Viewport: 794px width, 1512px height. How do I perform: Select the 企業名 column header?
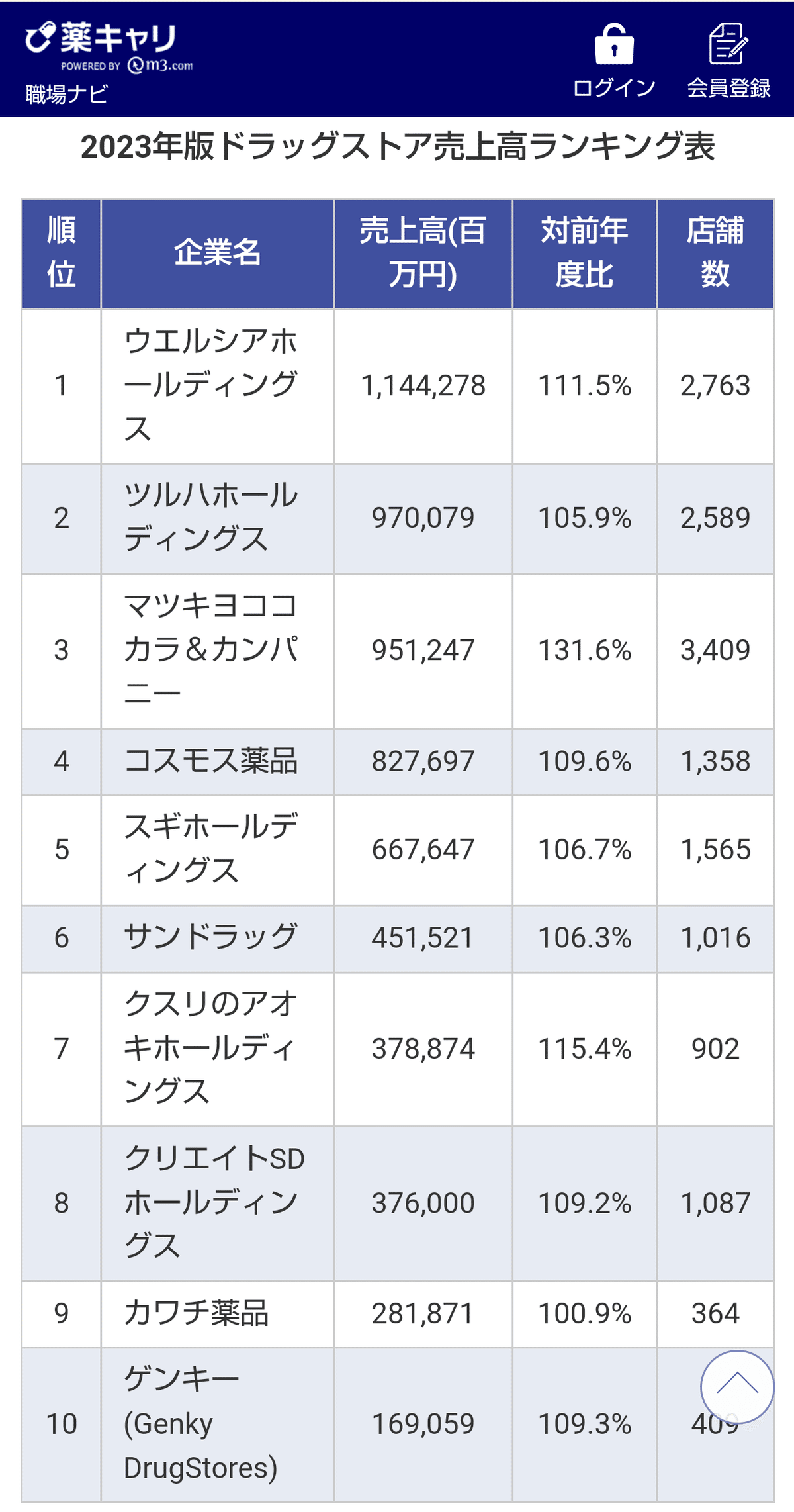(218, 252)
